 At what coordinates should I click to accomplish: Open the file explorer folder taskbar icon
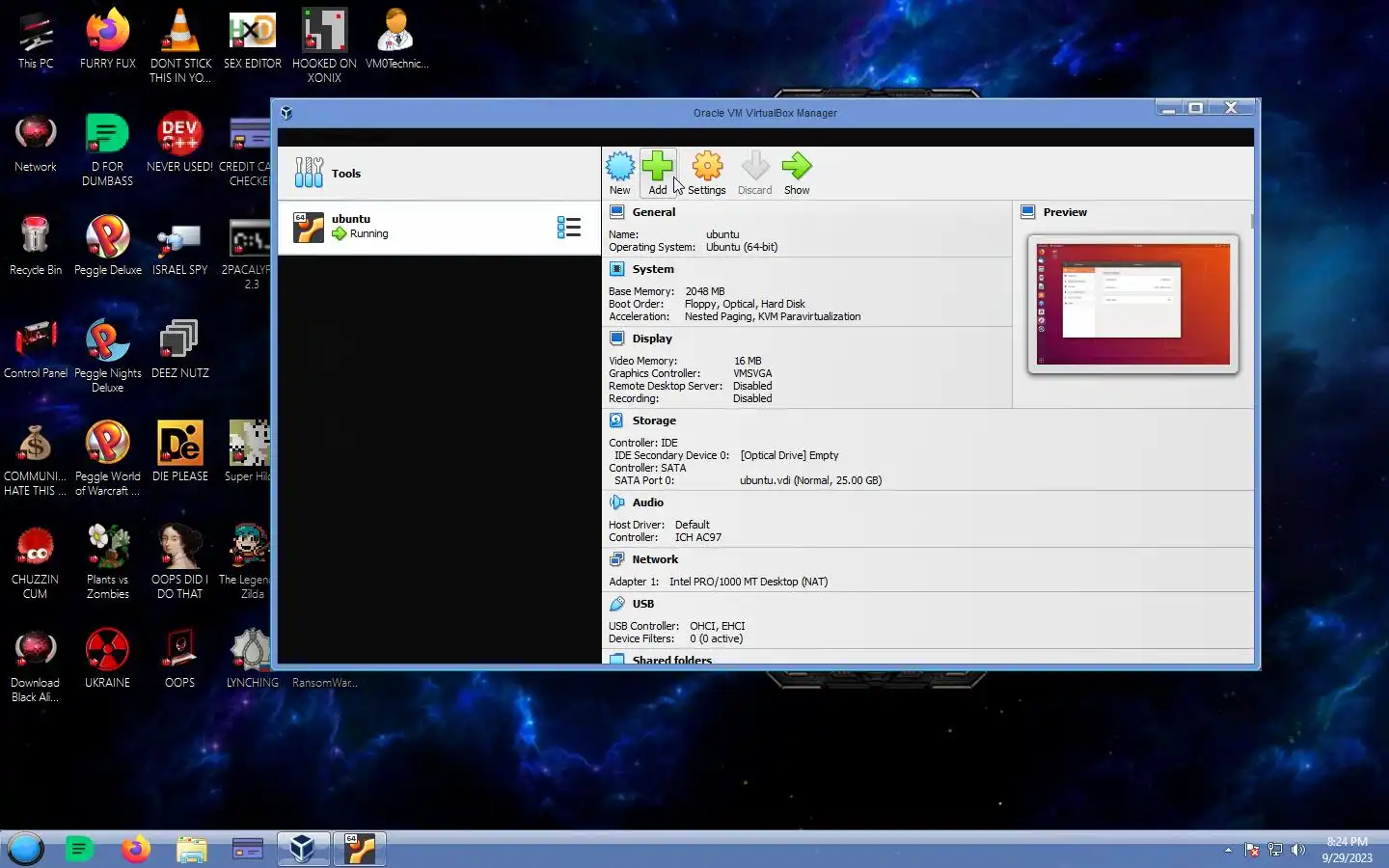[x=192, y=849]
